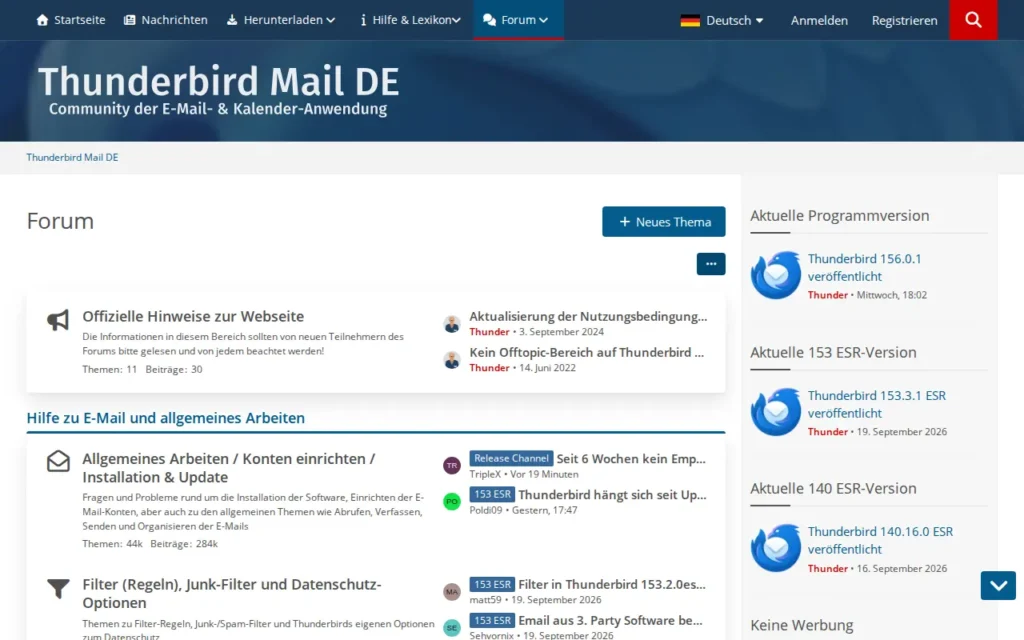
Task: Click the funnel icon of Filter (Regeln)
Action: point(58,588)
